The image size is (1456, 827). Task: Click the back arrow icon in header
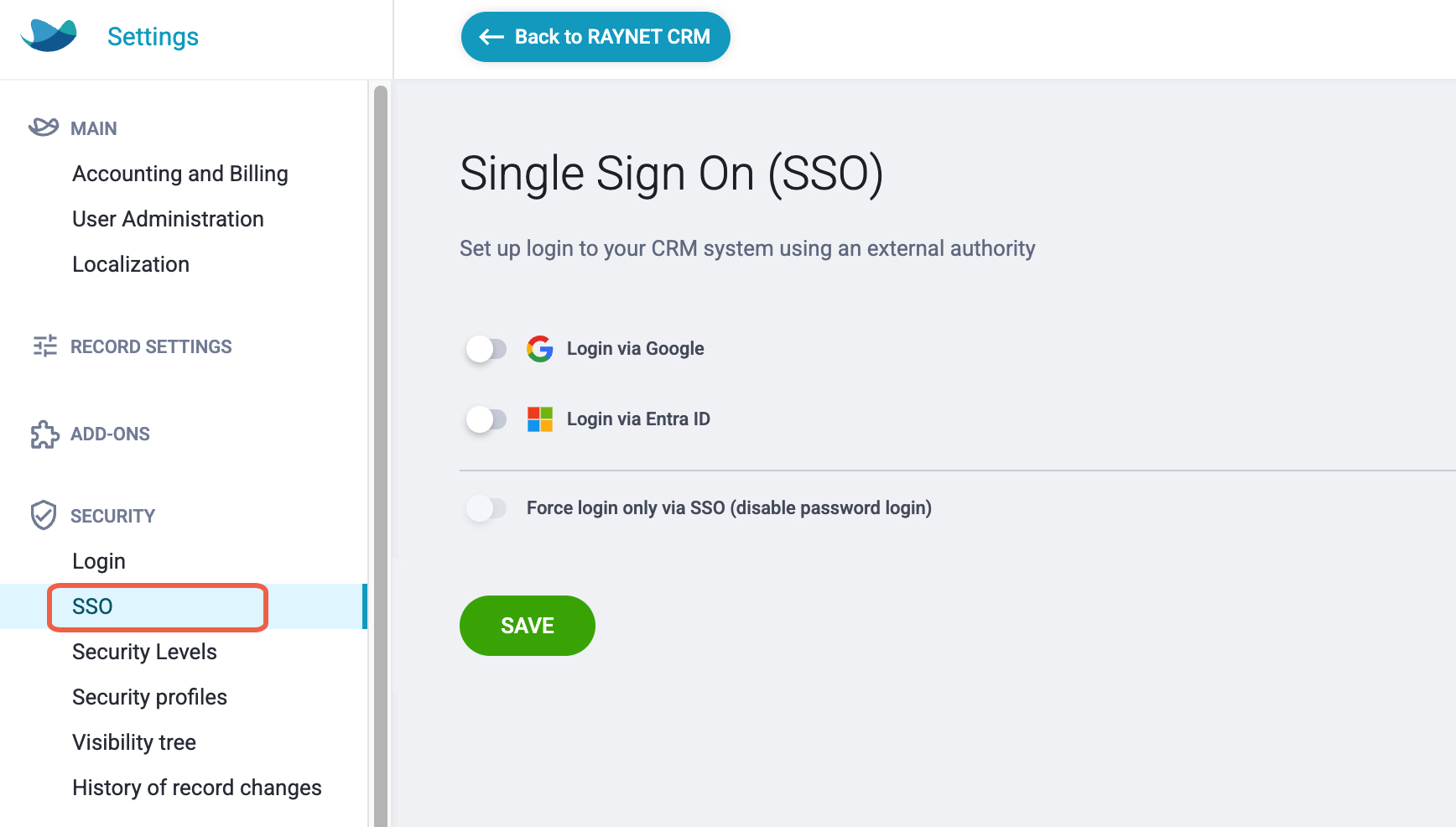coord(491,37)
